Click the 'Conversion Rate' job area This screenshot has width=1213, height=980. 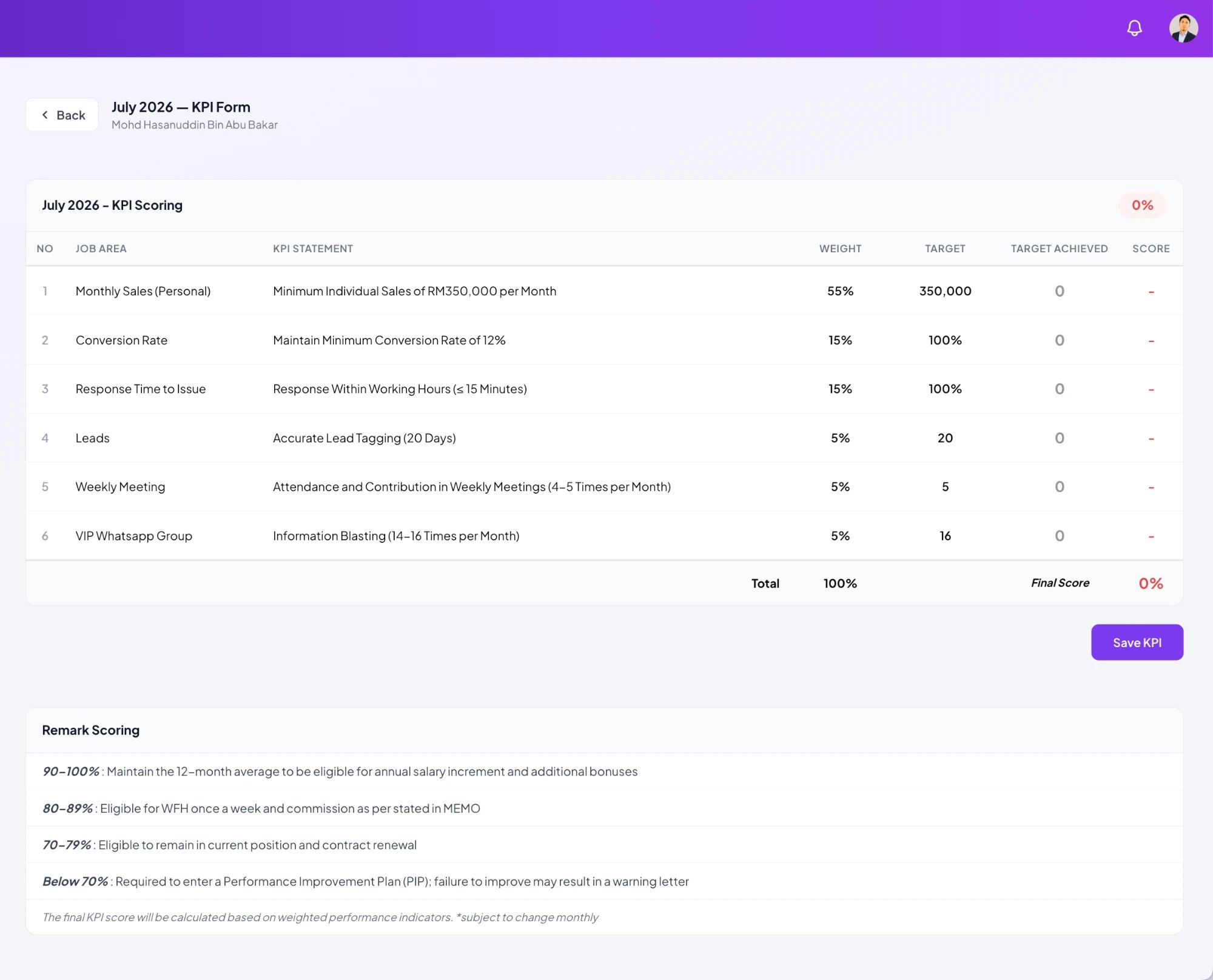(x=121, y=340)
